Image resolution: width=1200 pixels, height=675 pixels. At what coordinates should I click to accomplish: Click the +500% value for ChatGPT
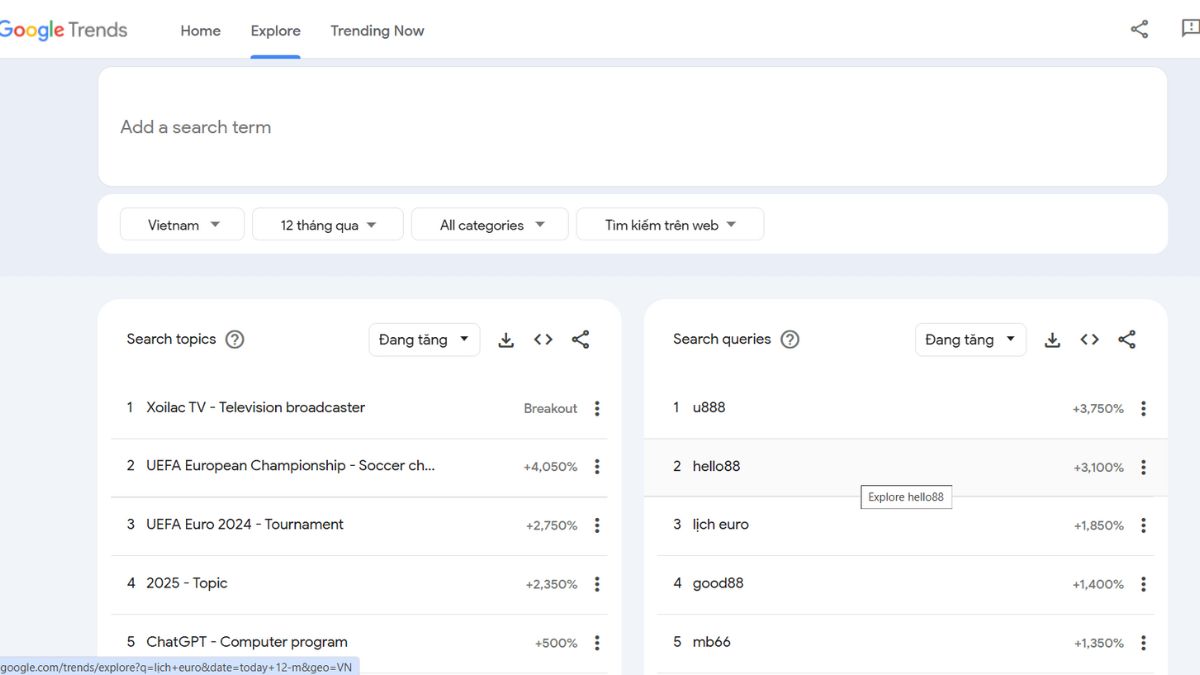tap(556, 643)
